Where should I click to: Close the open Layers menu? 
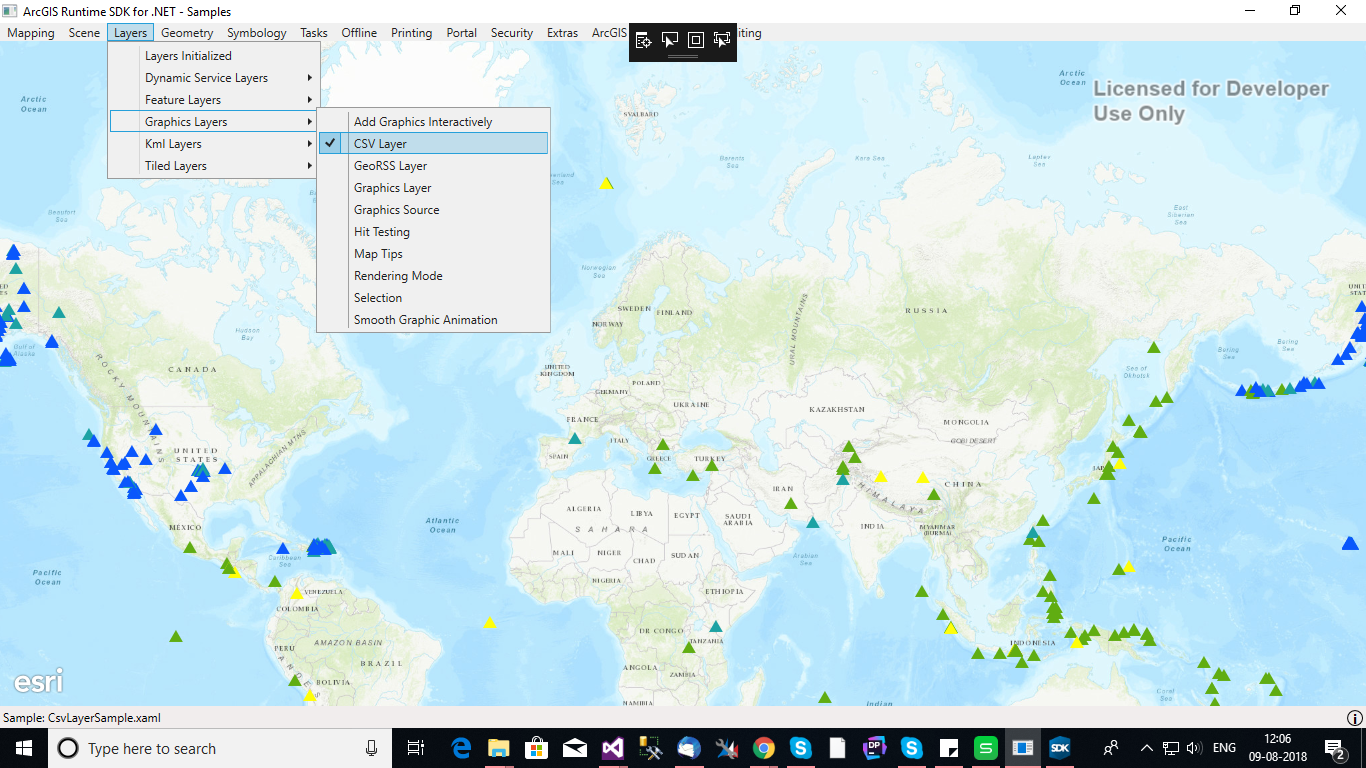tap(130, 33)
